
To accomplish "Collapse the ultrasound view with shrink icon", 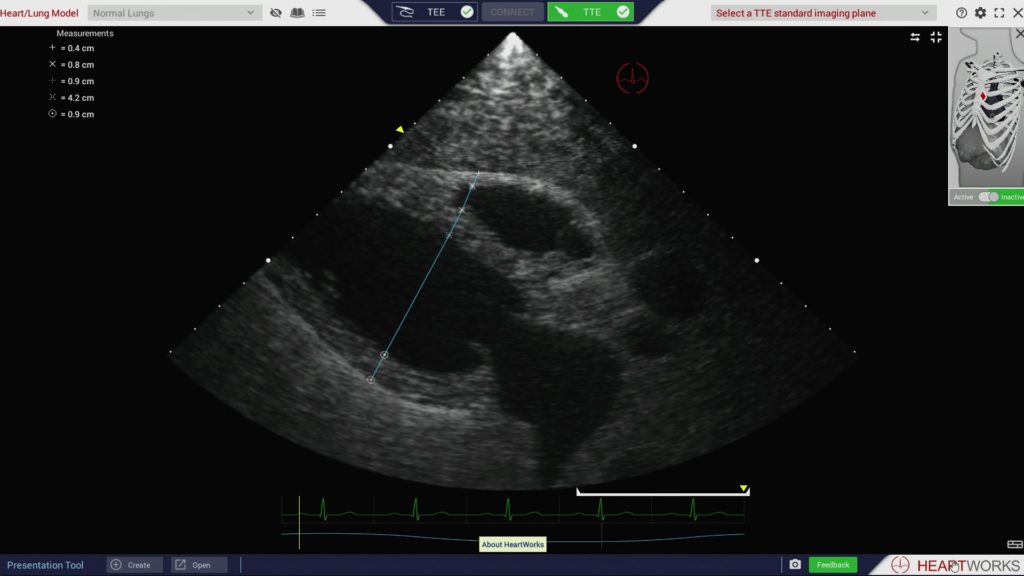I will click(936, 37).
